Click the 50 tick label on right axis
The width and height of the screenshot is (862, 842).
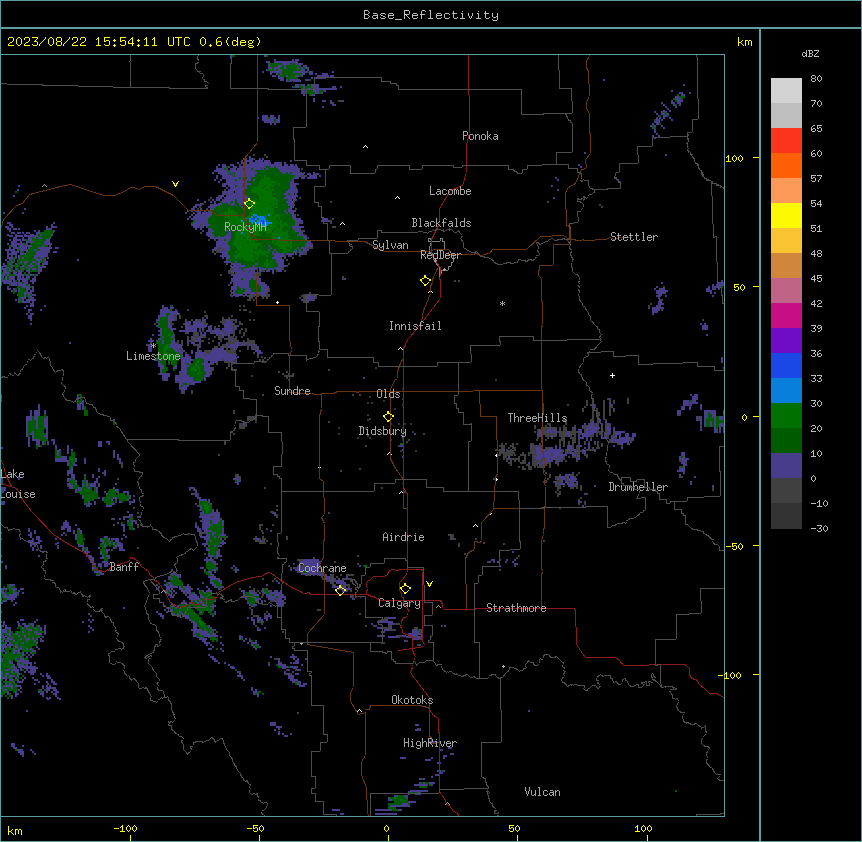[739, 287]
